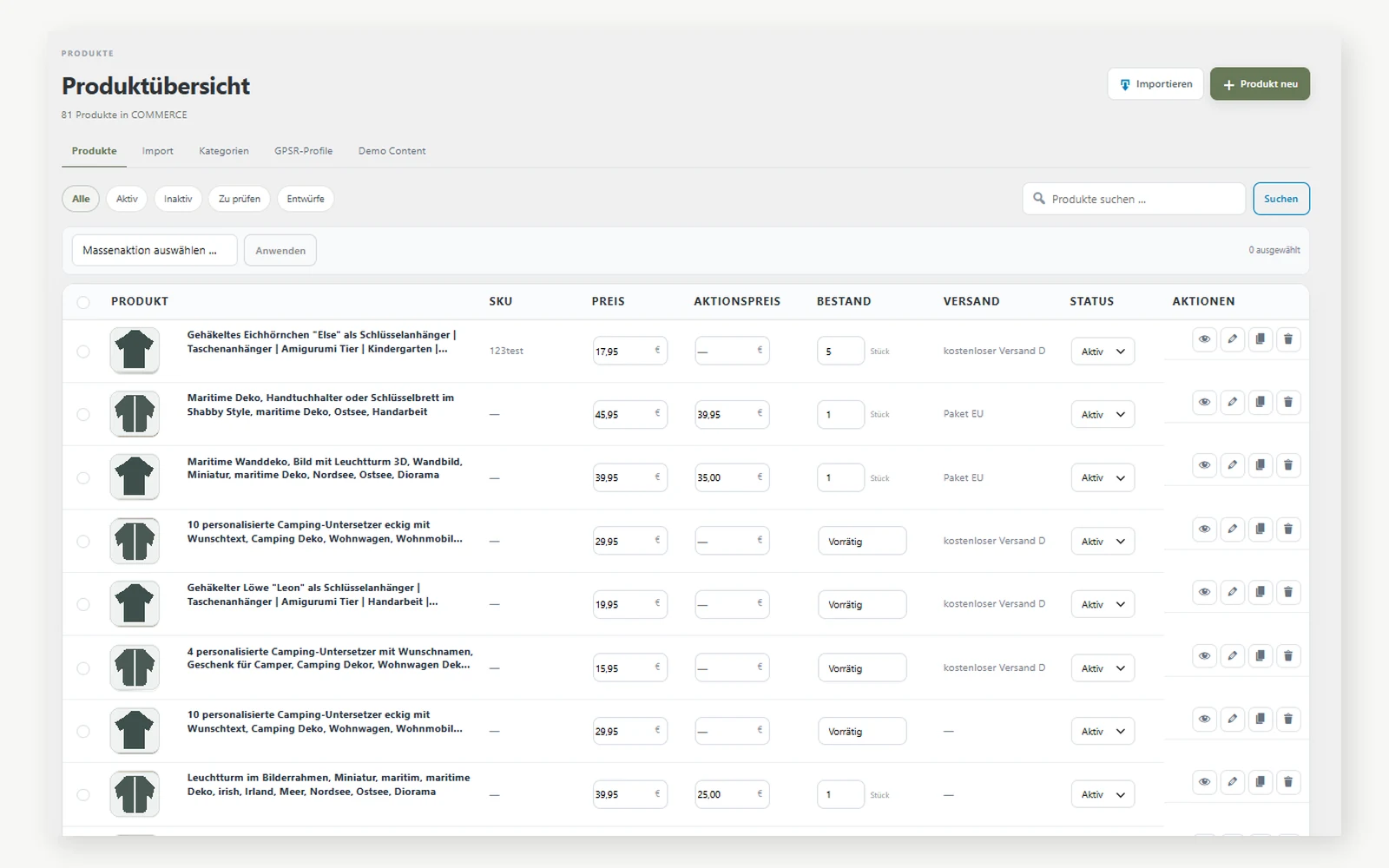Select all products with header checkbox
The height and width of the screenshot is (868, 1389).
coord(83,302)
